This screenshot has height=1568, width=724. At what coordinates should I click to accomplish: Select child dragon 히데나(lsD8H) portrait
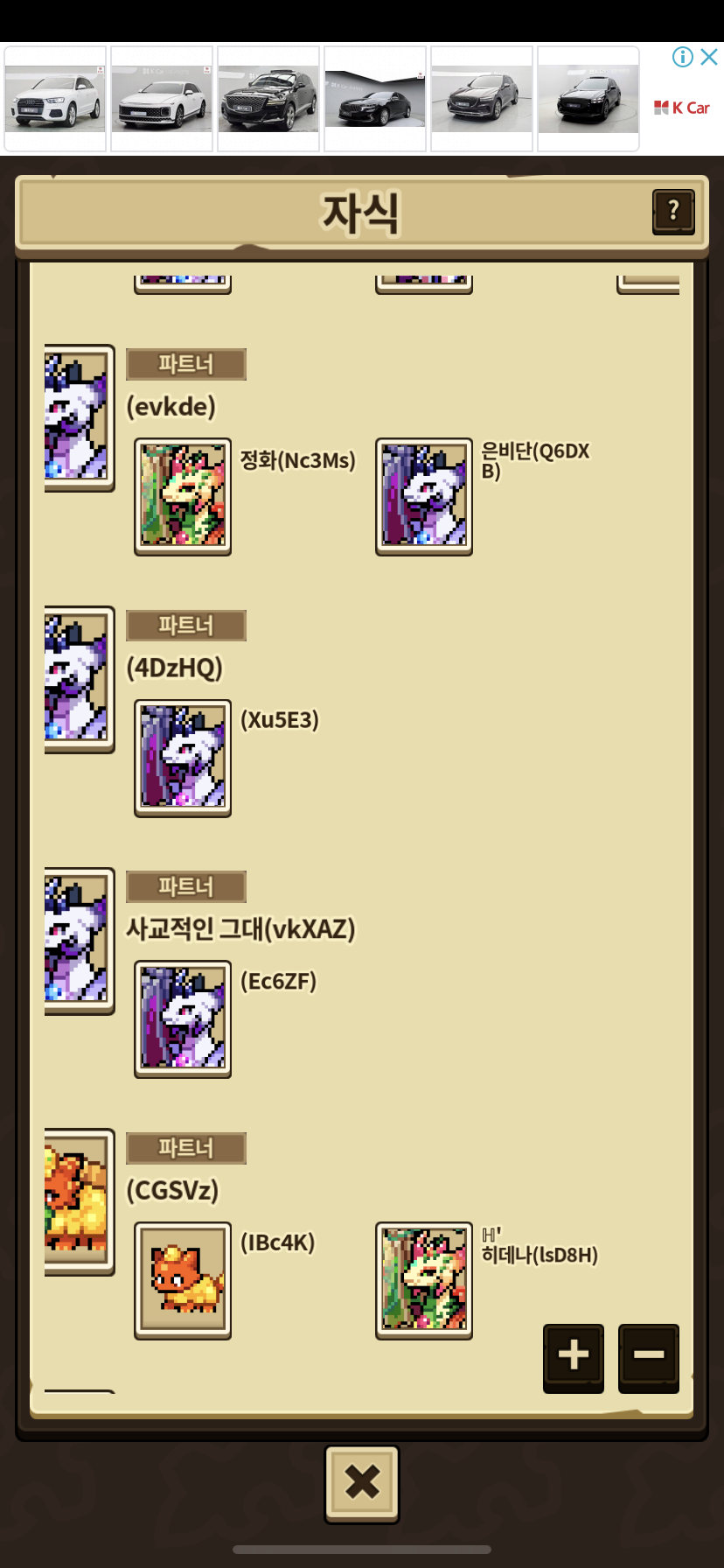(x=424, y=1280)
